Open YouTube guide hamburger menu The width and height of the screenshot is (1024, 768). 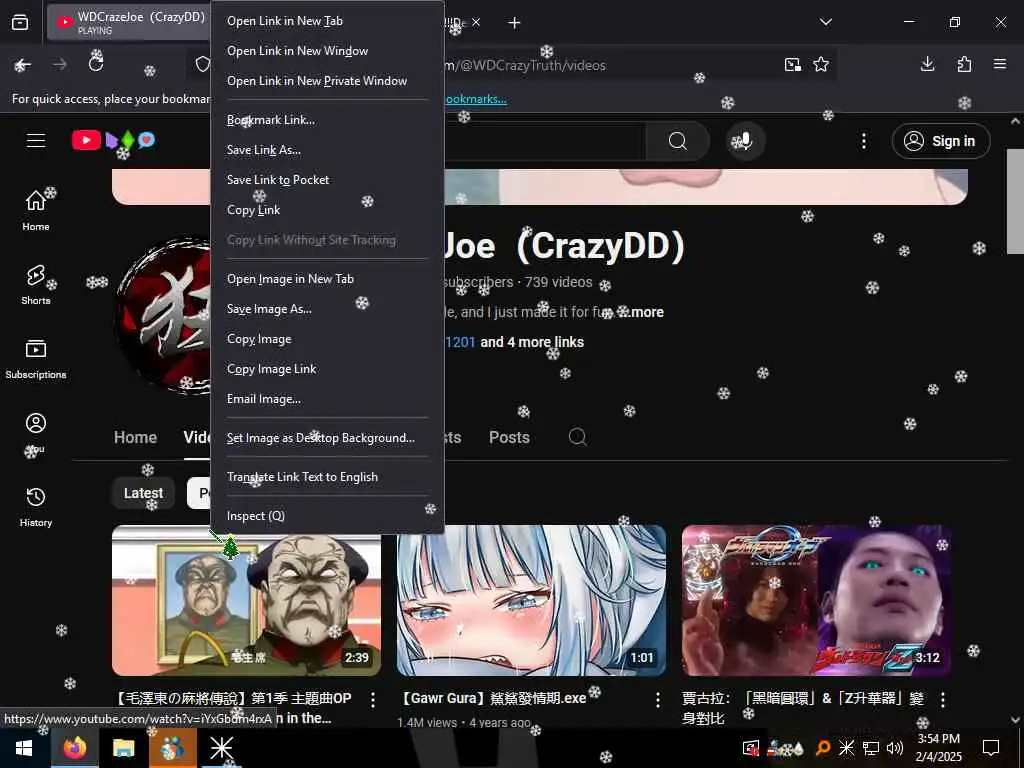pos(36,140)
